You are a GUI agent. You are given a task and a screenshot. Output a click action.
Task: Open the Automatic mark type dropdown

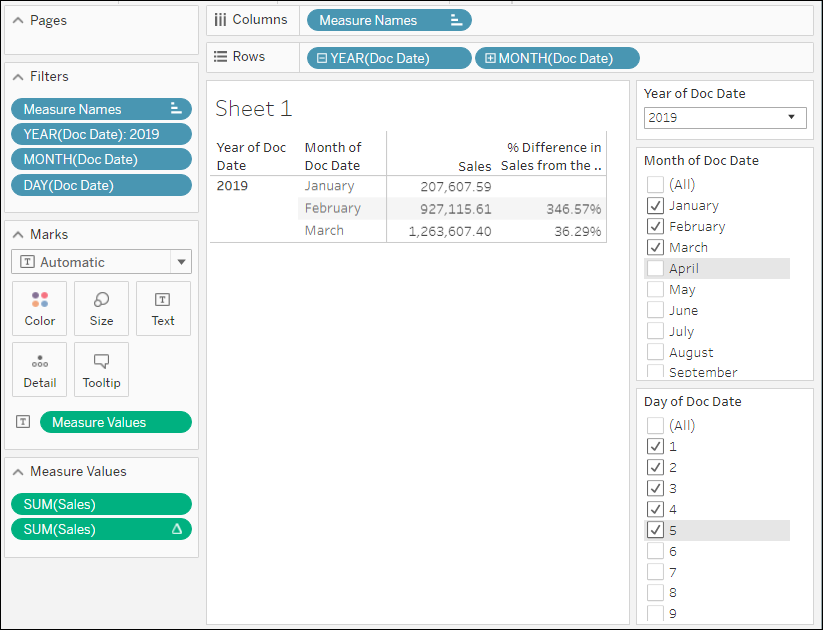coord(181,262)
